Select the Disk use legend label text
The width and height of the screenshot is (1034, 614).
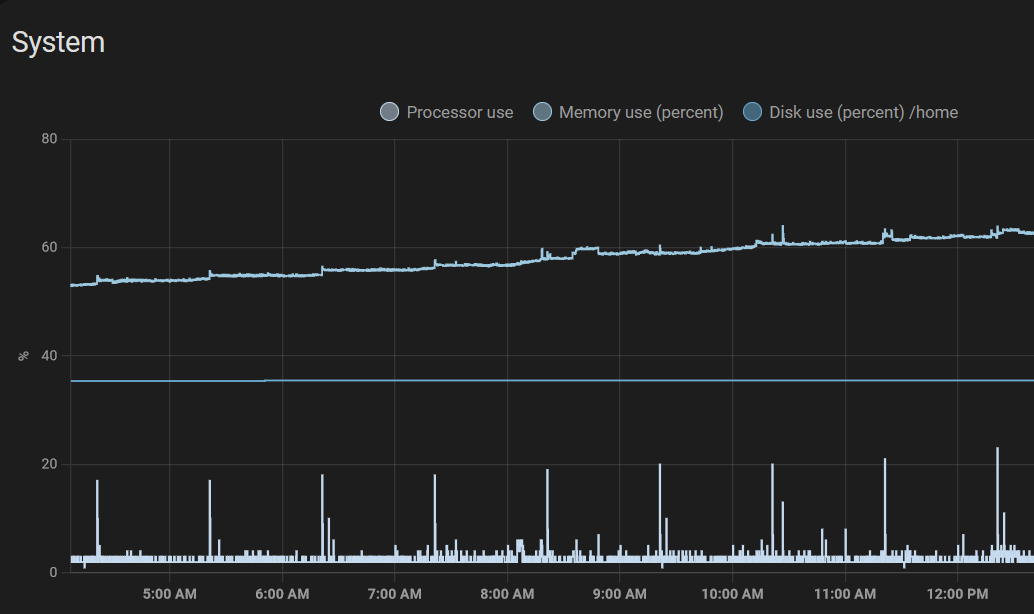862,112
